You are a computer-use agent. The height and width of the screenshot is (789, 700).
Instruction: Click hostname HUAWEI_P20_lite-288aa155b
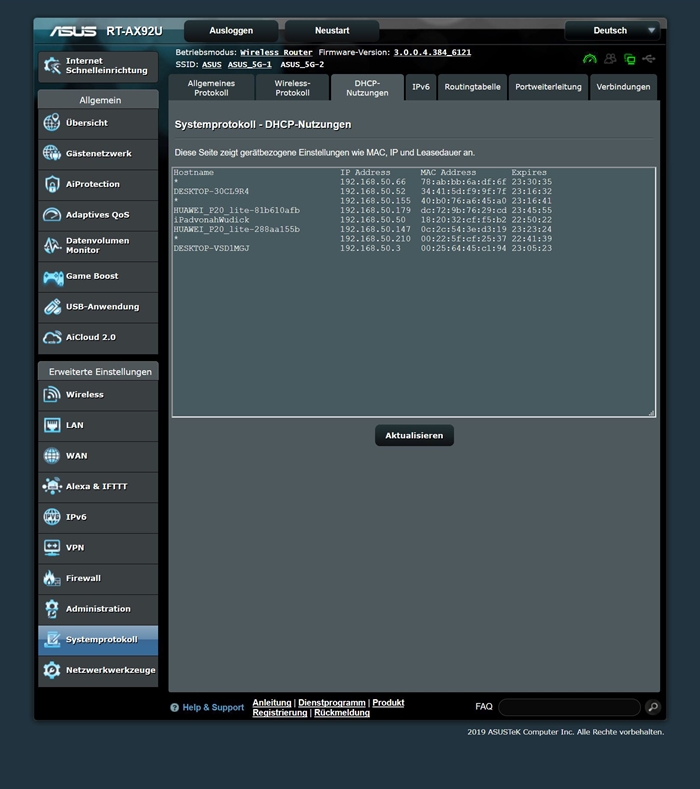point(237,229)
